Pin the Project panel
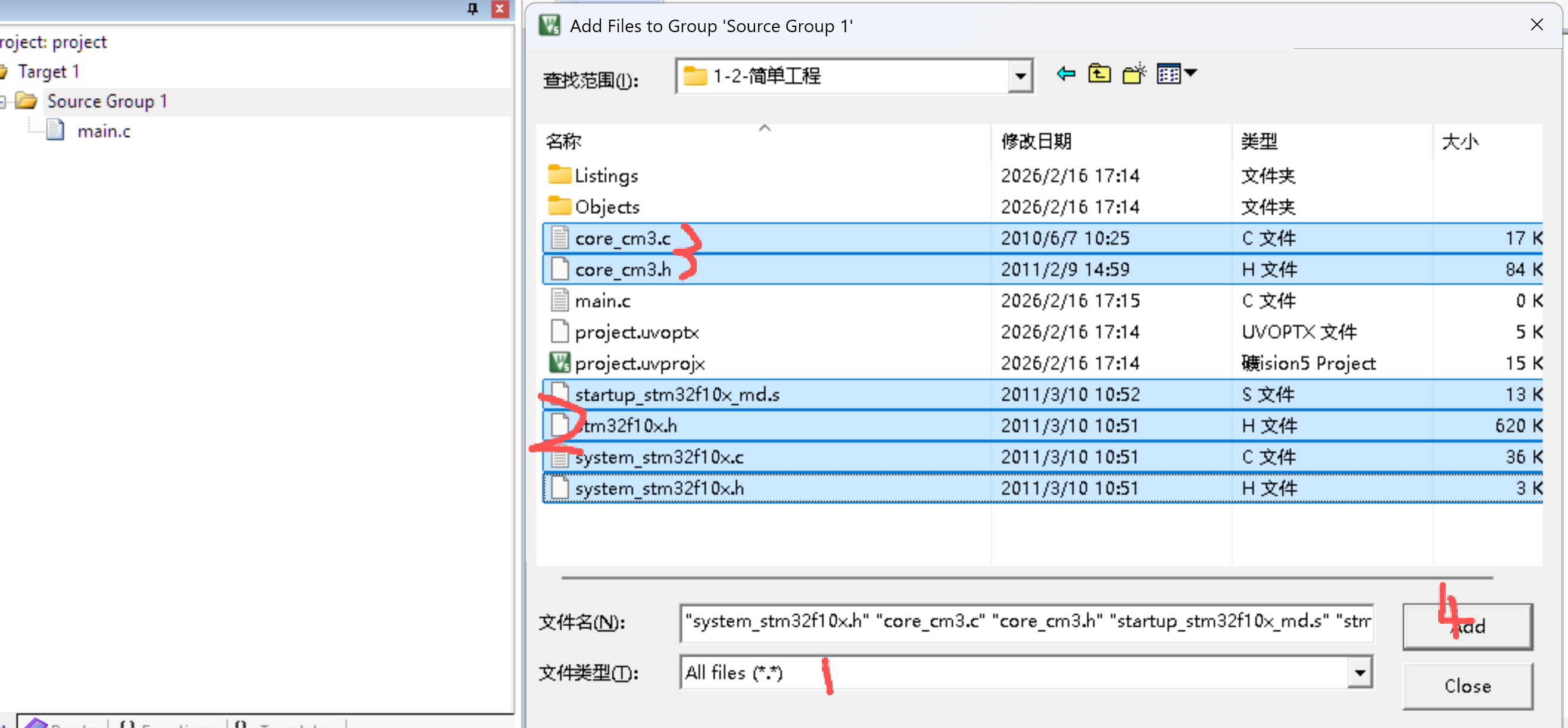Screen dimensions: 1568x728 472,8
